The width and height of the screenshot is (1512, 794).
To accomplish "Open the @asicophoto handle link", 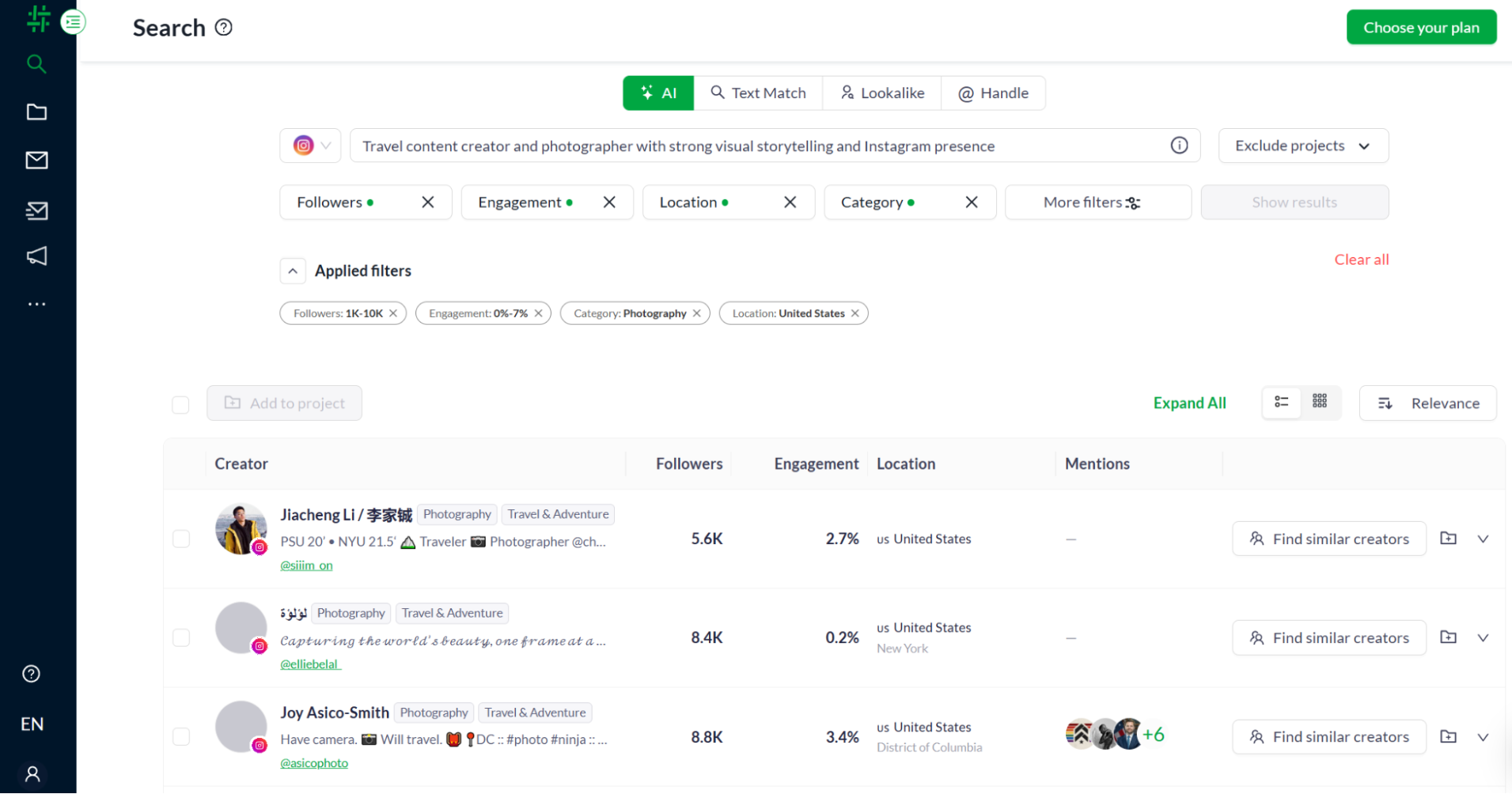I will click(314, 763).
